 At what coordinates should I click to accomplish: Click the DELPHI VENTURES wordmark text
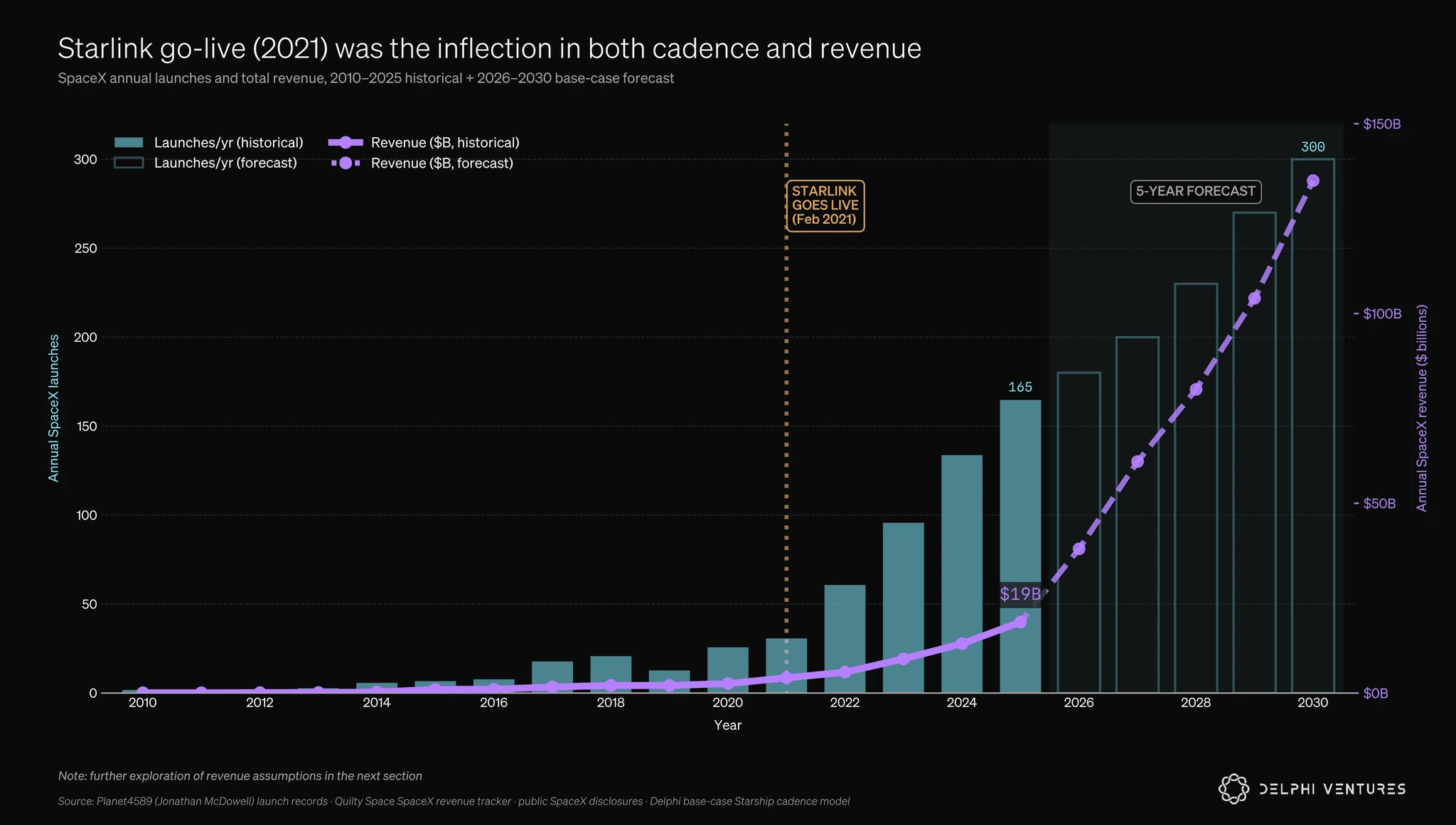point(1332,789)
